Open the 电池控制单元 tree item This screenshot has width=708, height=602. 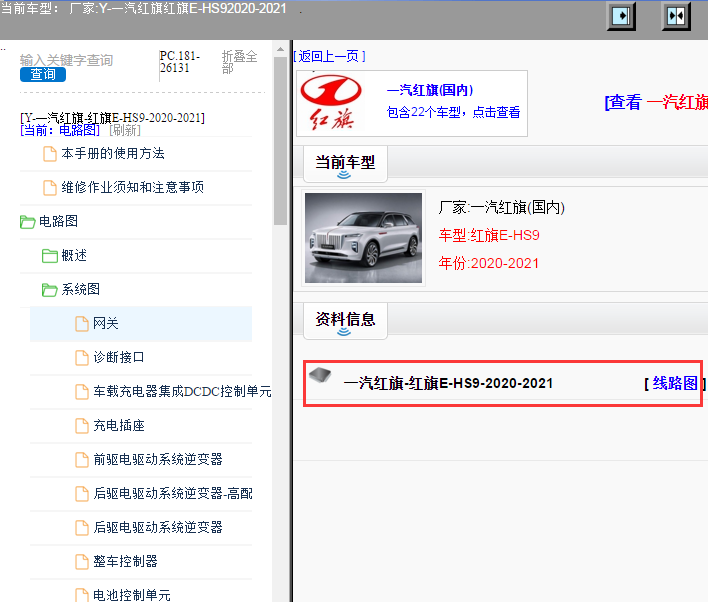pos(132,595)
